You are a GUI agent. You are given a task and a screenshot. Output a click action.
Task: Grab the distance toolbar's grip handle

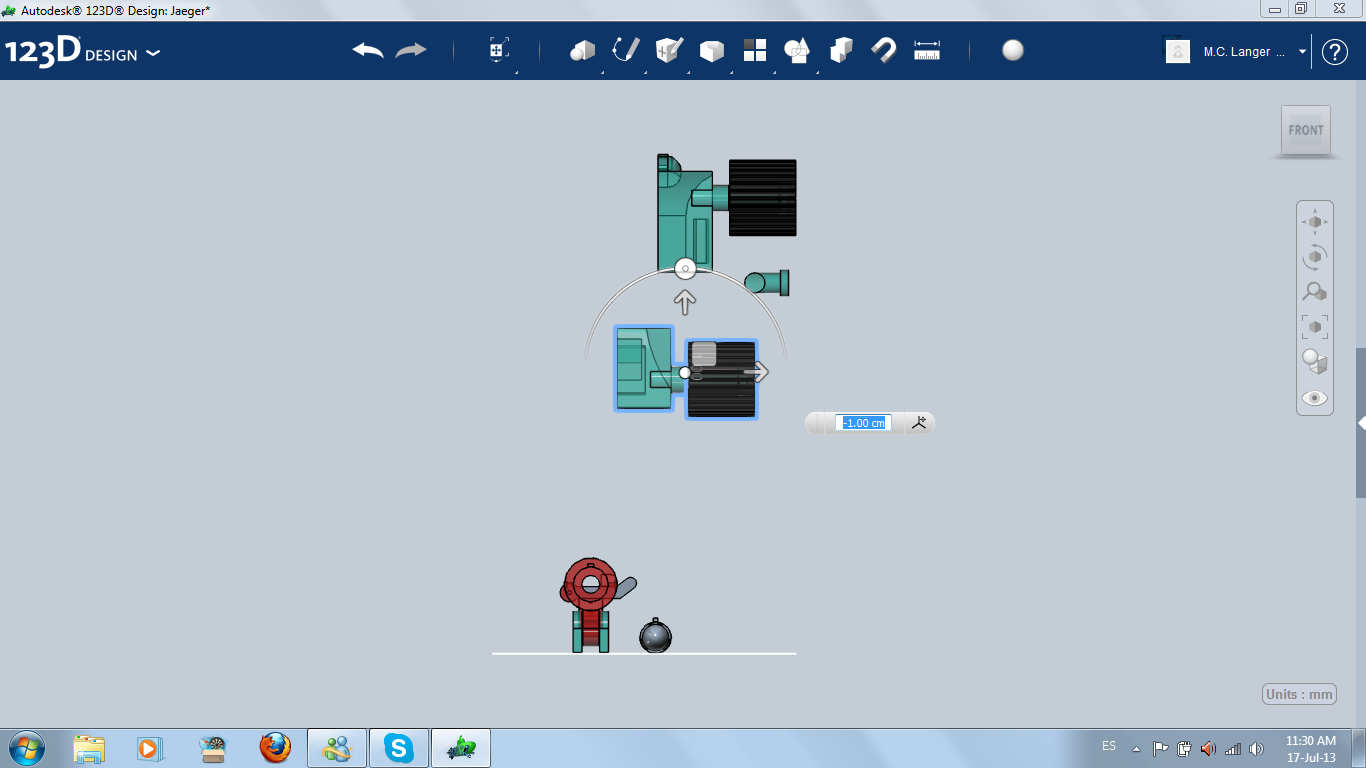[818, 423]
